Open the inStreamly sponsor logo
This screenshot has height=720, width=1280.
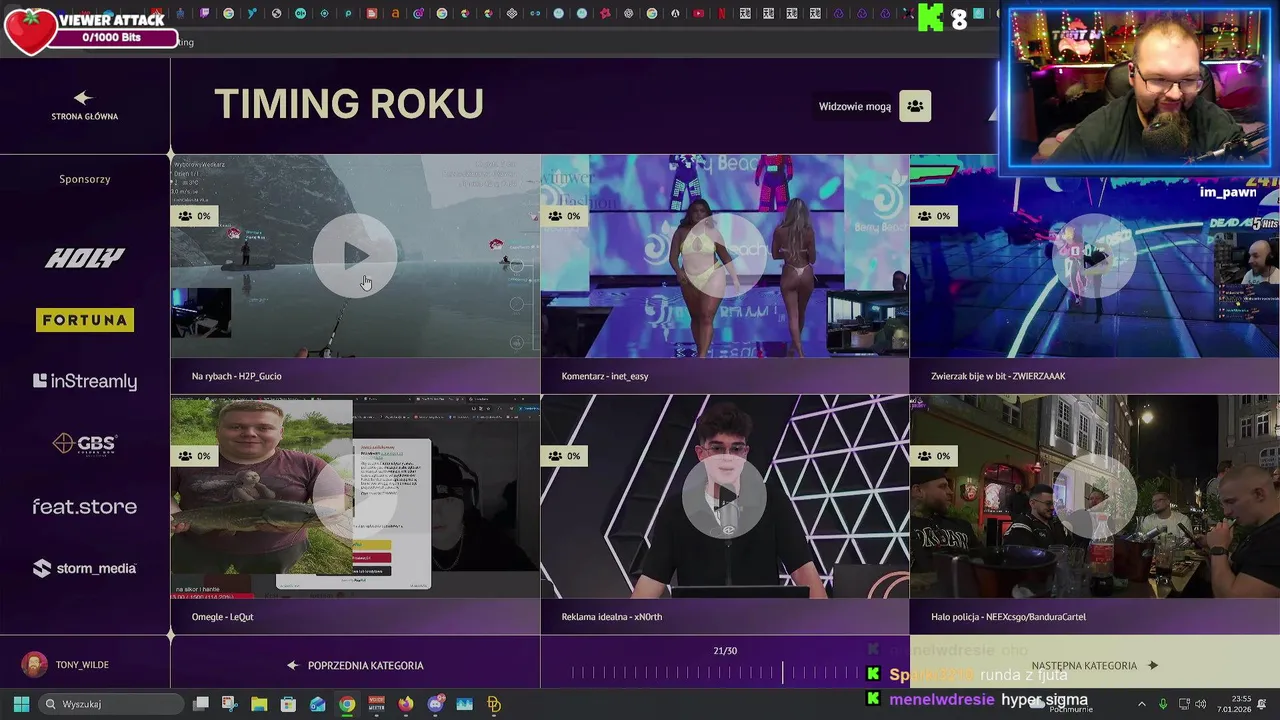(x=85, y=381)
